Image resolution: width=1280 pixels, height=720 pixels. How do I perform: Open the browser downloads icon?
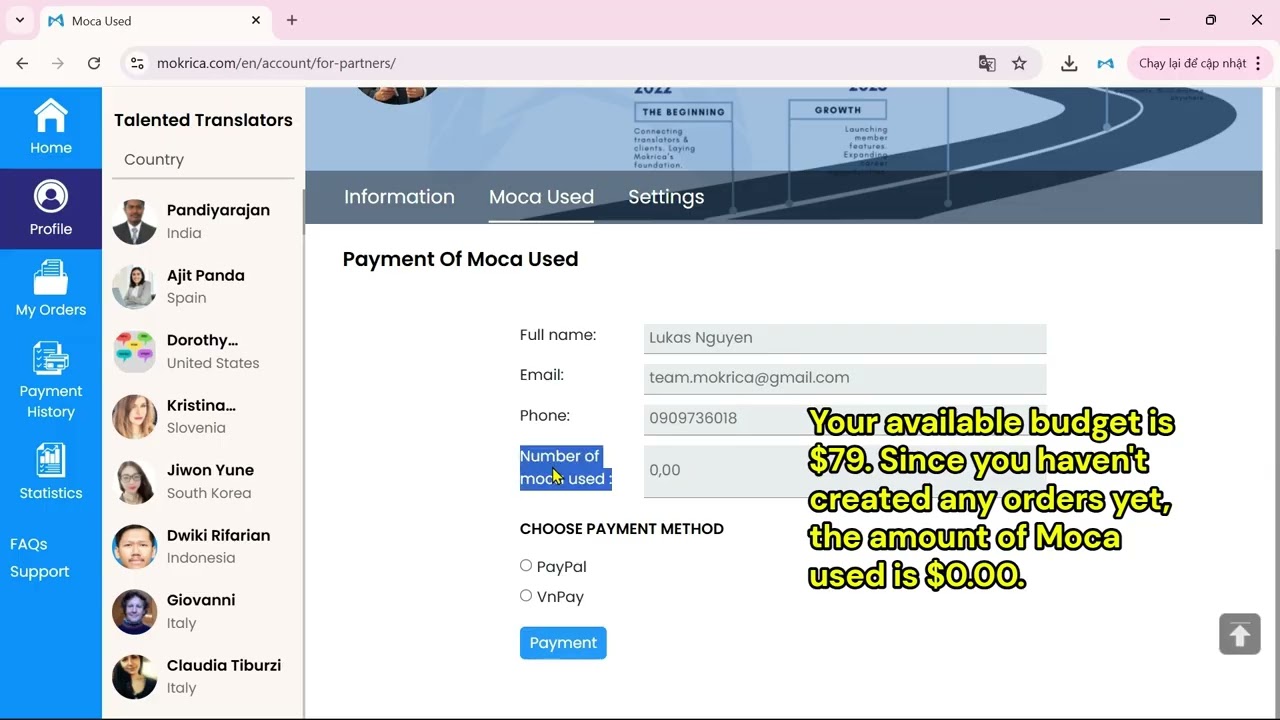point(1069,63)
